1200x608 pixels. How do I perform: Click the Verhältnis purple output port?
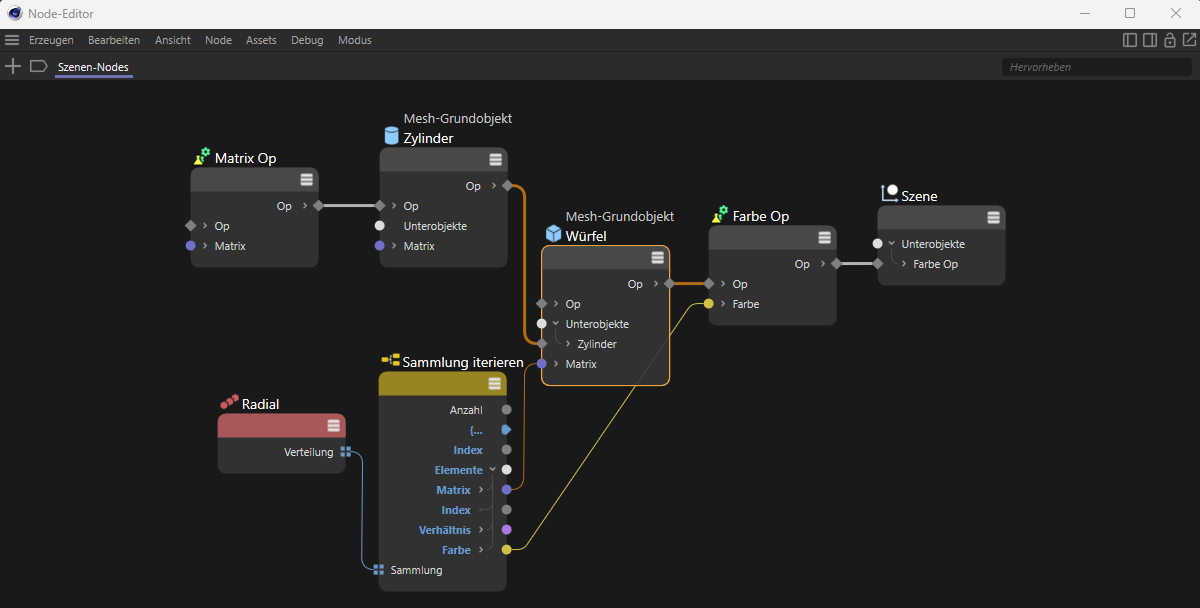tap(507, 530)
